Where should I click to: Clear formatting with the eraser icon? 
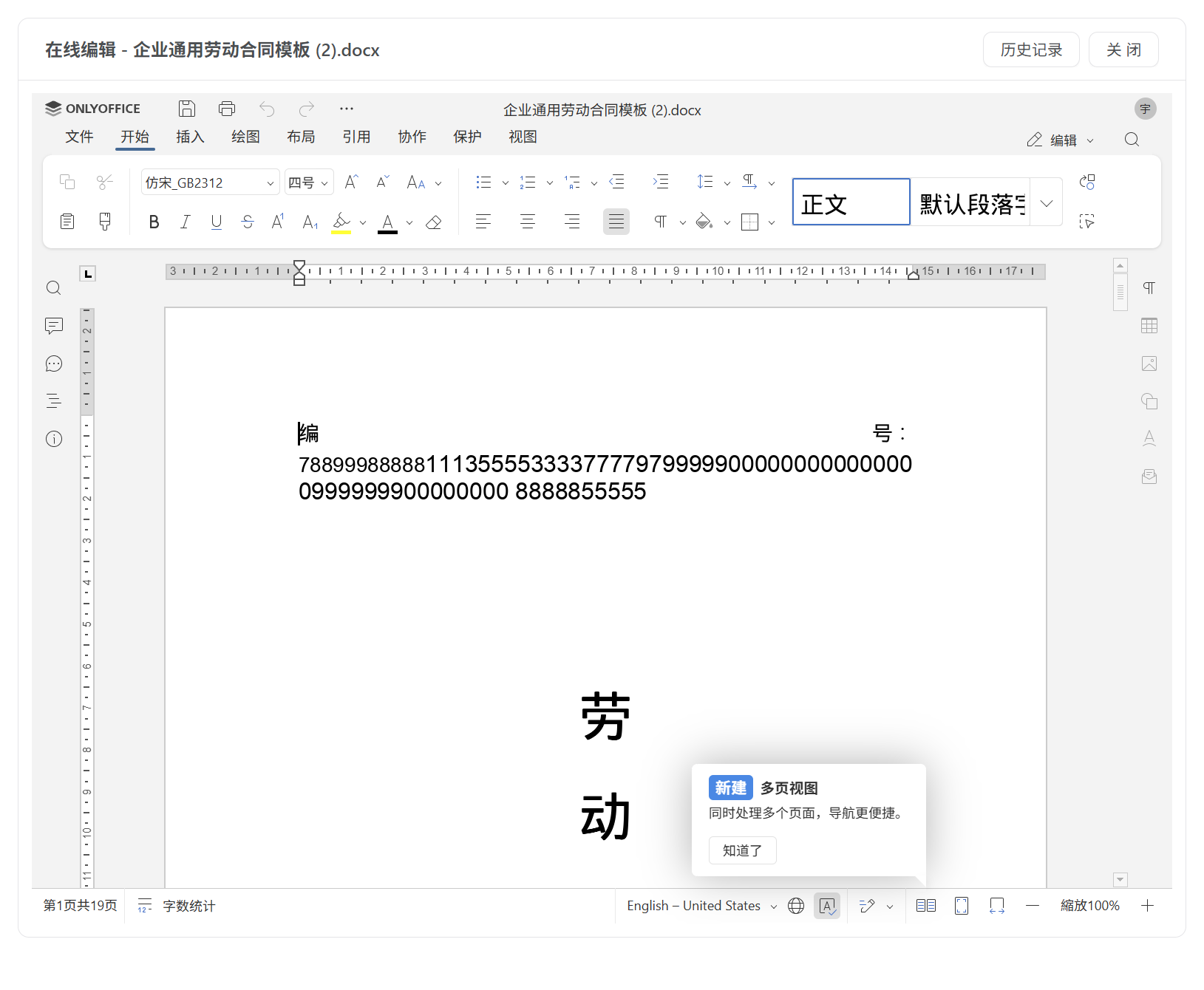pyautogui.click(x=434, y=222)
